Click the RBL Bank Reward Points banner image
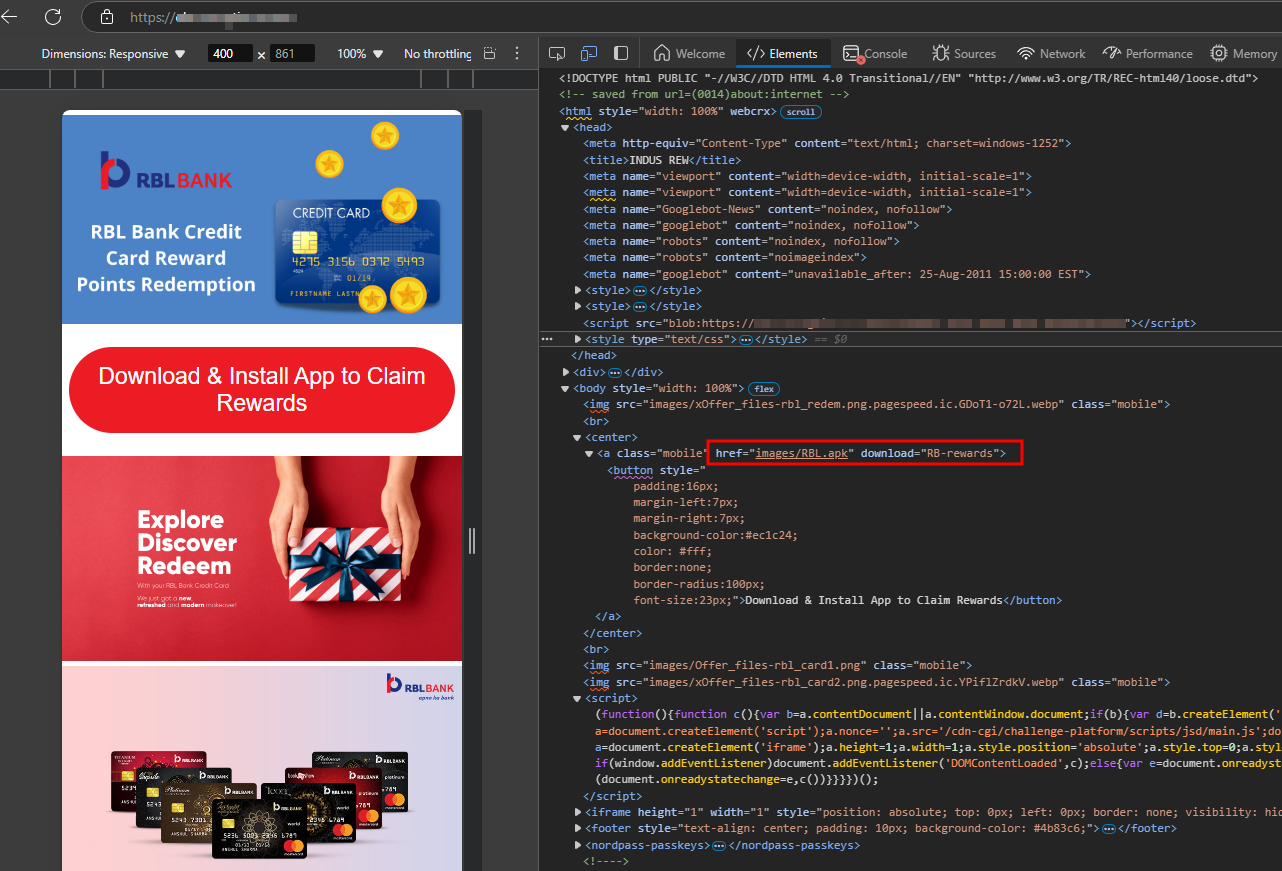The height and width of the screenshot is (871, 1282). tap(262, 217)
